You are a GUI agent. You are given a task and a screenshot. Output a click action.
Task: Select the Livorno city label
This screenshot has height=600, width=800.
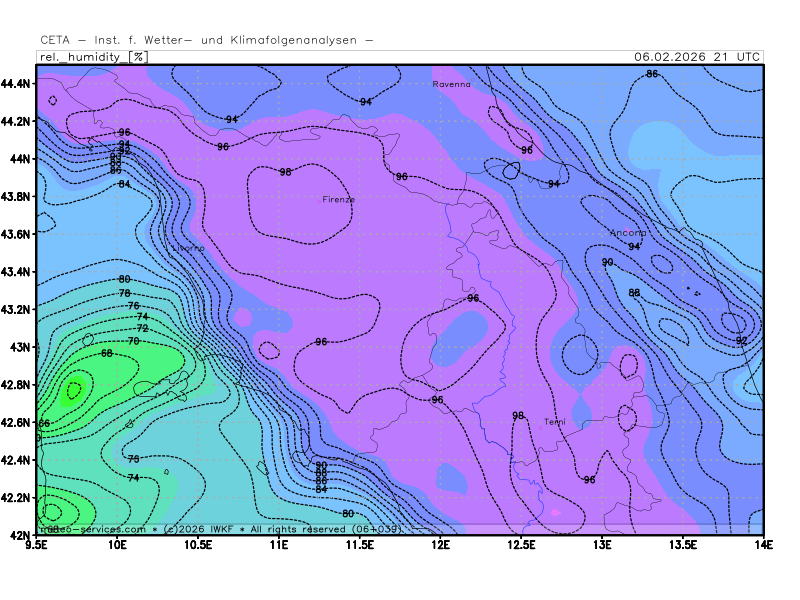tap(188, 248)
